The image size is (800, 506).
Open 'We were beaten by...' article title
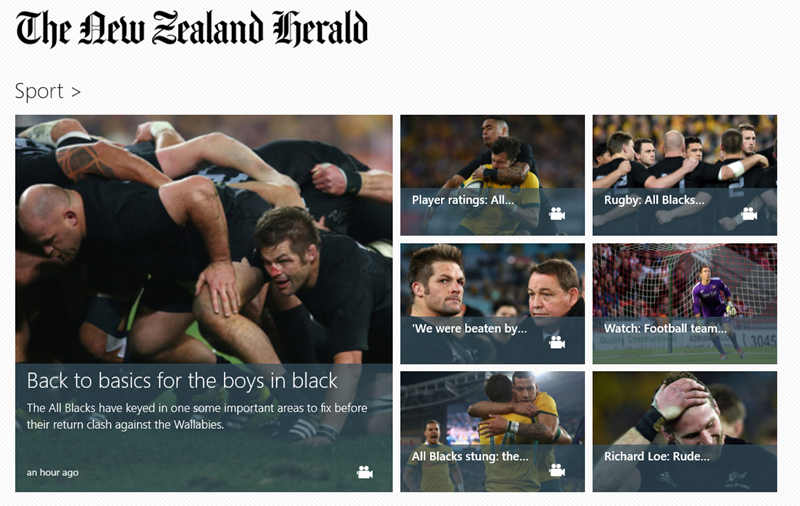pyautogui.click(x=469, y=328)
